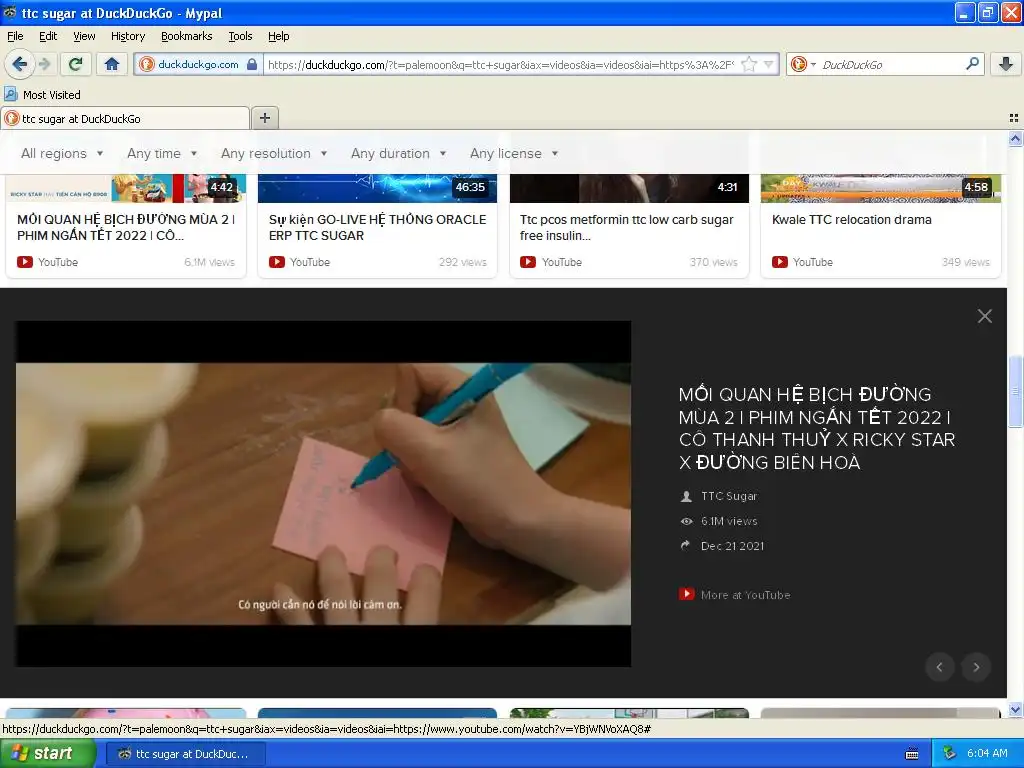1024x768 pixels.
Task: Close the video detail panel with X
Action: click(985, 316)
